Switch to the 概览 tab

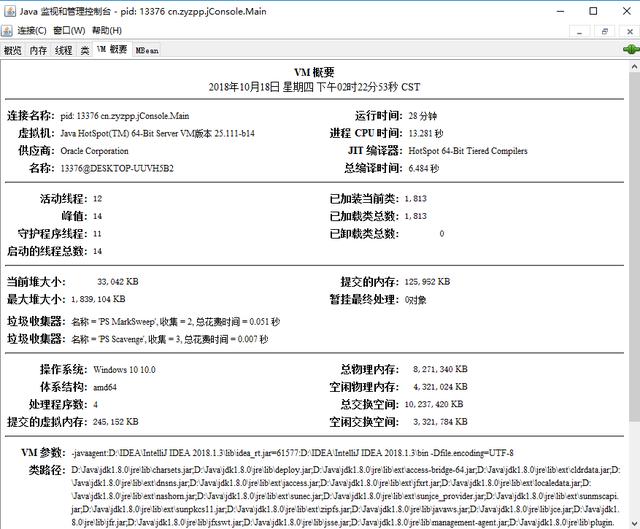click(13, 50)
